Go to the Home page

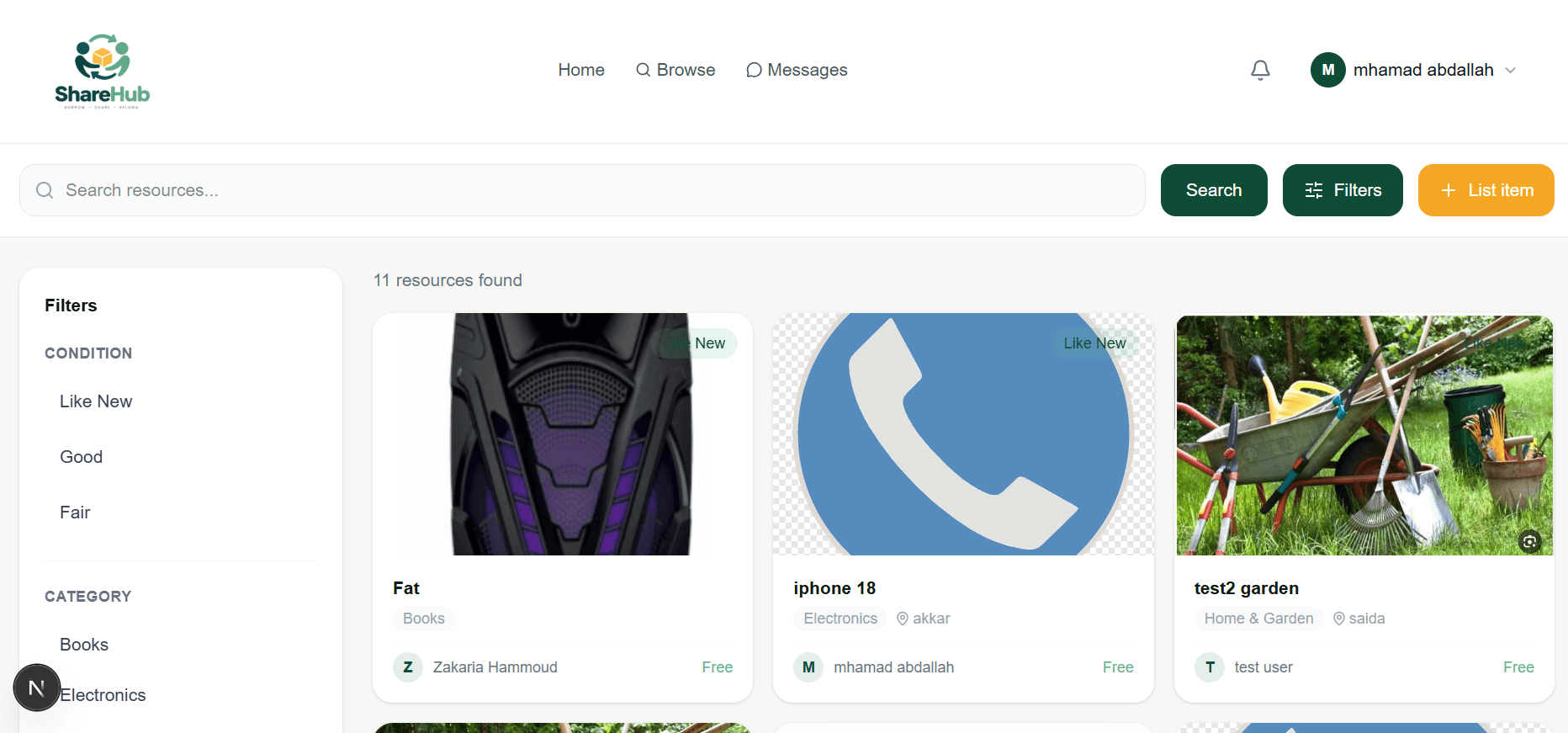(581, 70)
